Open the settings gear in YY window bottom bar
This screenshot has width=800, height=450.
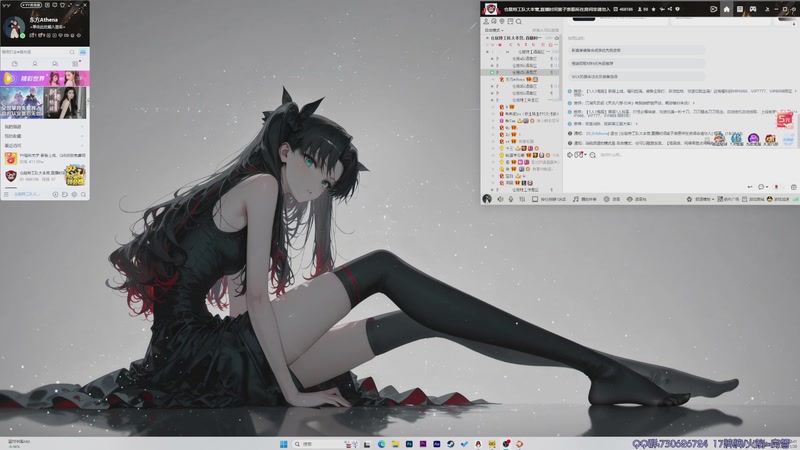[74, 194]
